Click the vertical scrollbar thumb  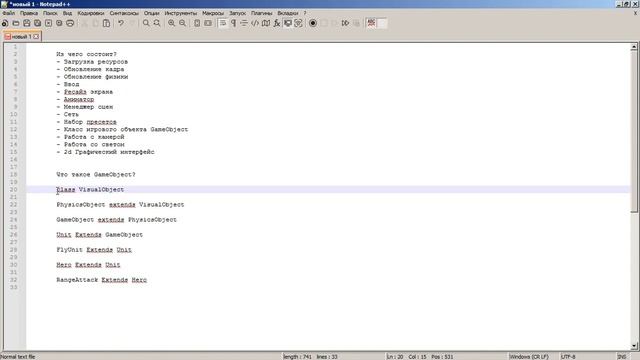click(634, 131)
